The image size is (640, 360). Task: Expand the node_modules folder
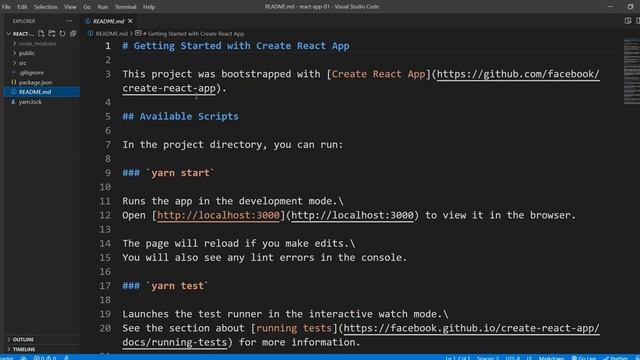point(15,43)
